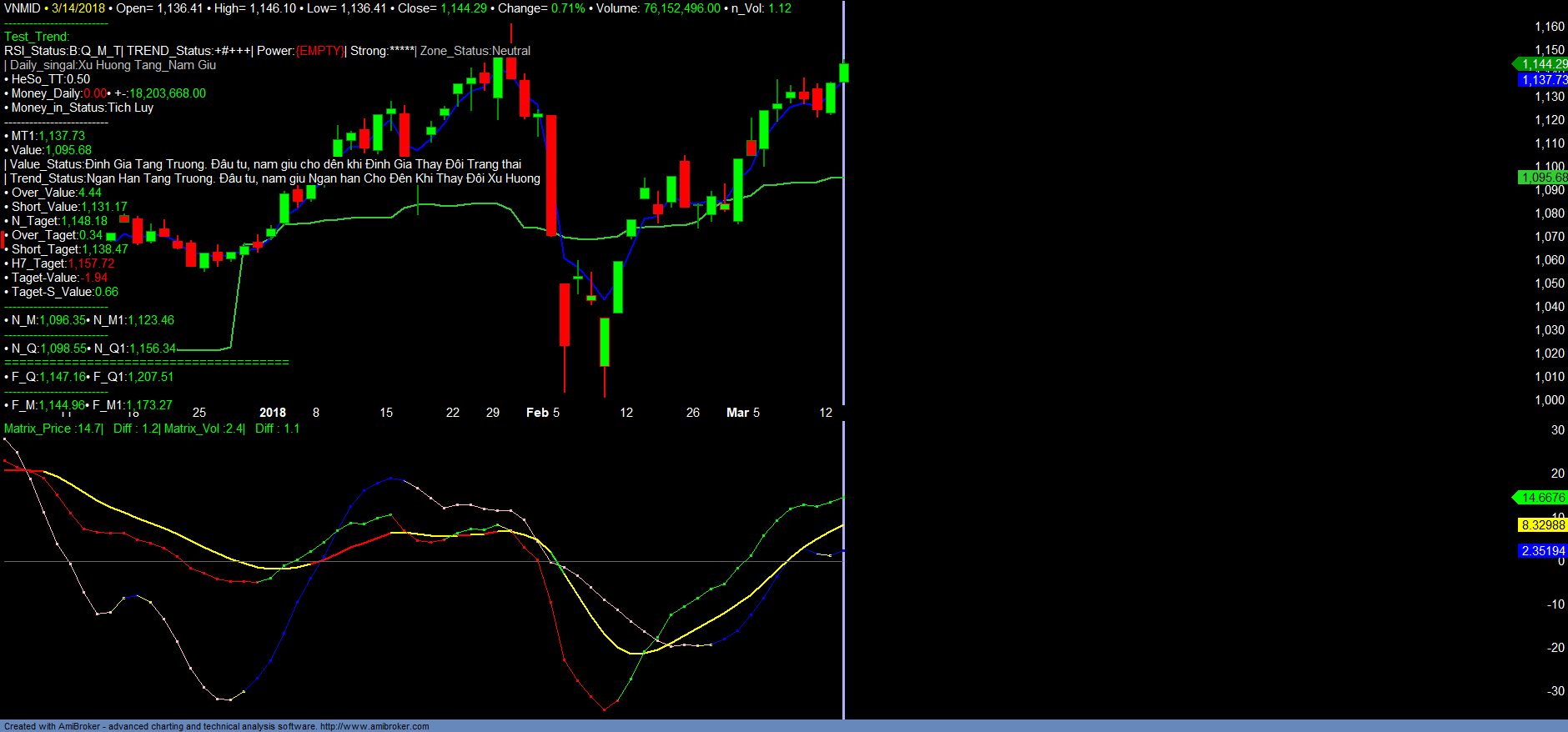Screen dimensions: 1568x732
Task: Click the Mar 5 date axis label
Action: (x=743, y=413)
